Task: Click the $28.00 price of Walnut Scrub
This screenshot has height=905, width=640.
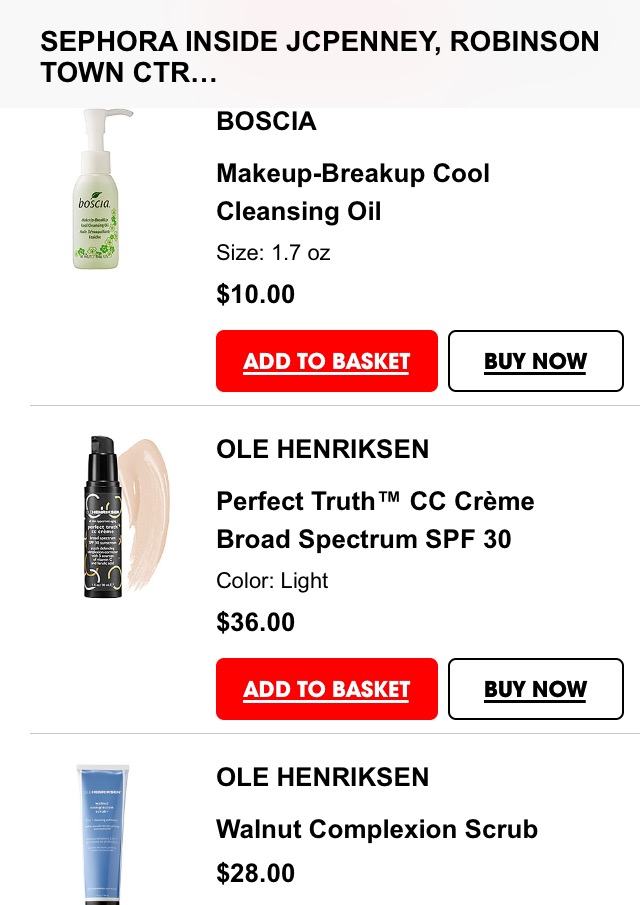Action: click(256, 873)
